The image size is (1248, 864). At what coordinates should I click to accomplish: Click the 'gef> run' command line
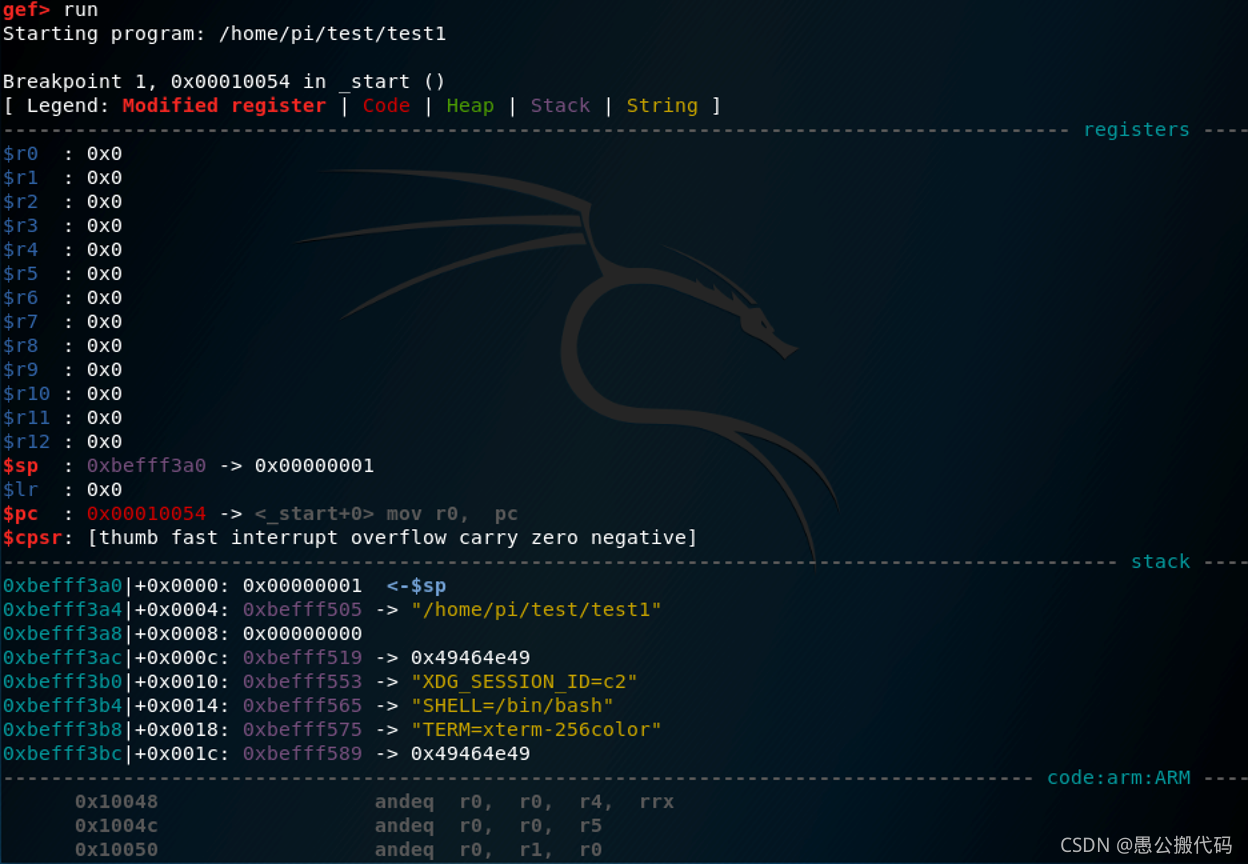[51, 10]
